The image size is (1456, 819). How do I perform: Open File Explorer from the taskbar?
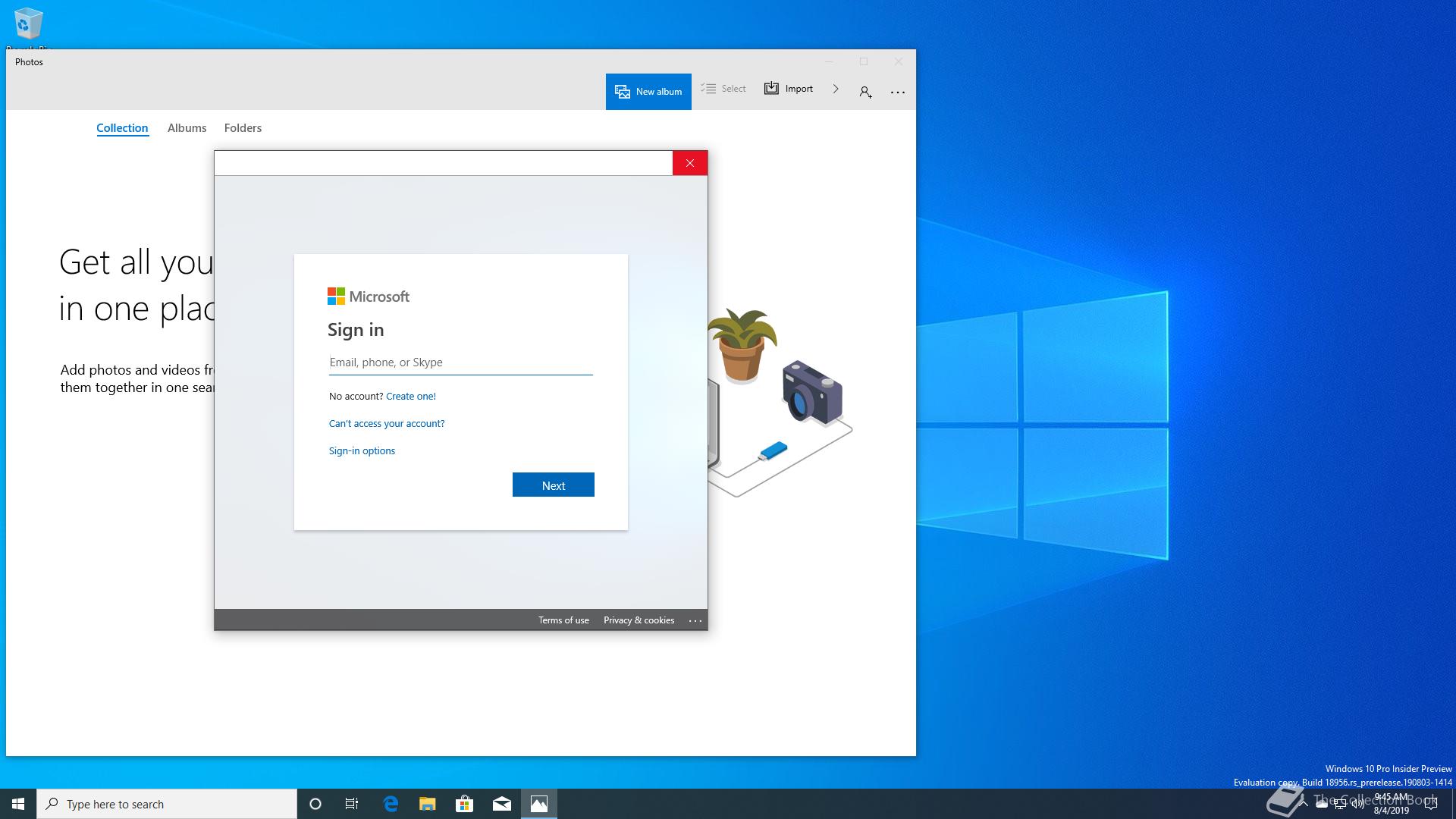click(x=428, y=804)
